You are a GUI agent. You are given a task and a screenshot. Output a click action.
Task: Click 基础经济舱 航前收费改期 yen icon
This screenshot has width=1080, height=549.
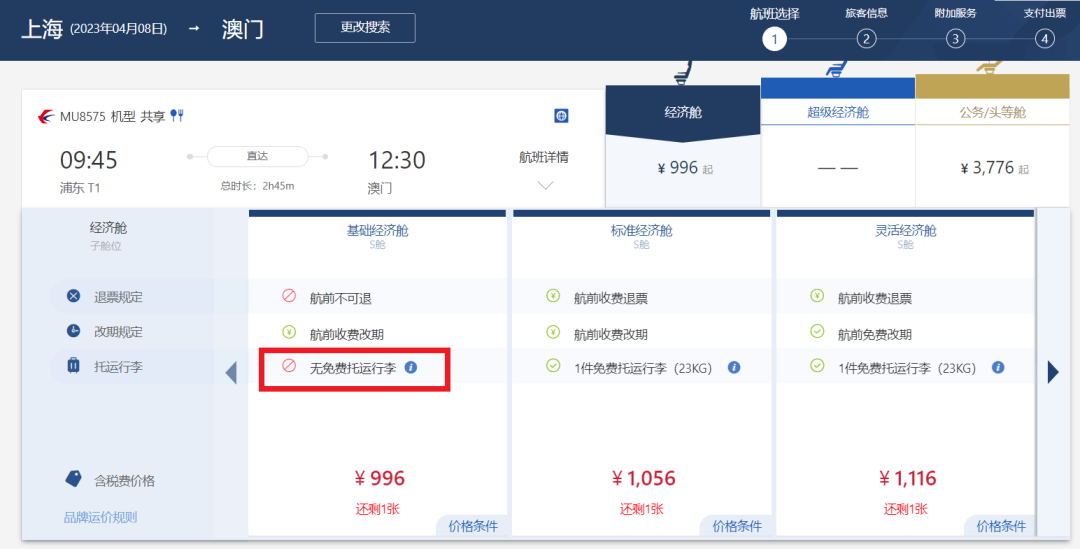coord(289,332)
